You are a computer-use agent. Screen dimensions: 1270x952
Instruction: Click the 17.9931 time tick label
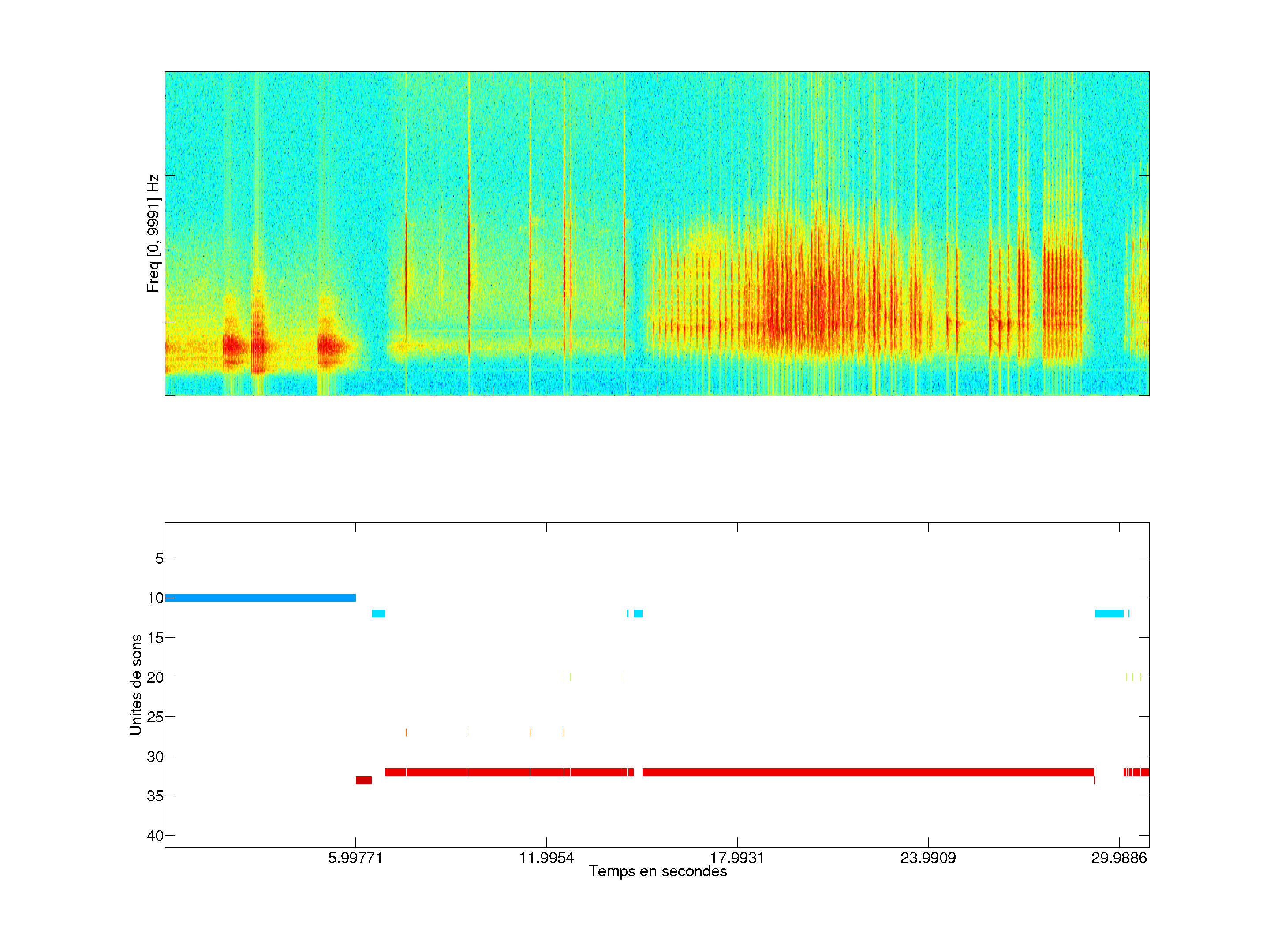click(736, 858)
